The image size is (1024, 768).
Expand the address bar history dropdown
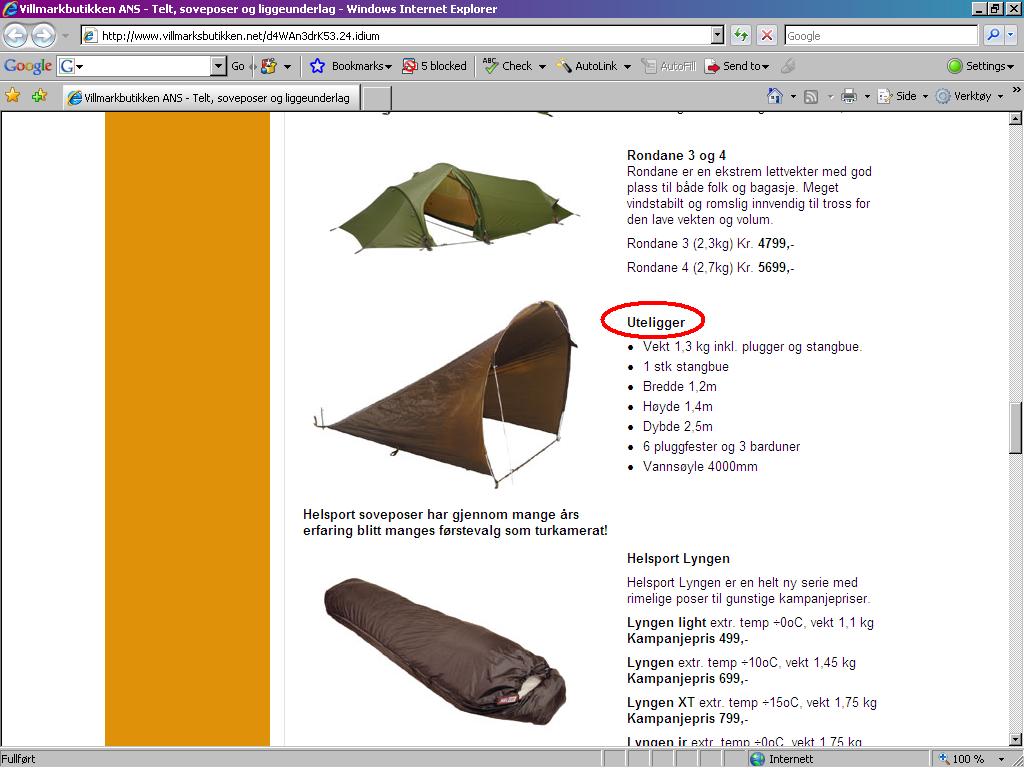(717, 35)
